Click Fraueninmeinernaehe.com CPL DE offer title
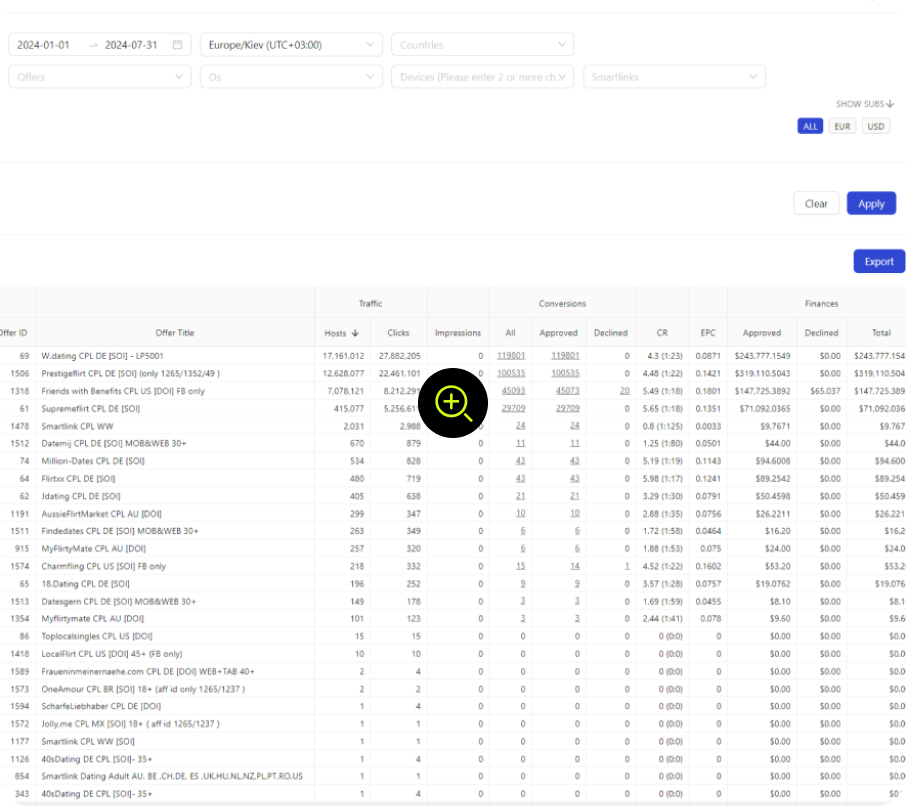The width and height of the screenshot is (906, 806). [147, 671]
